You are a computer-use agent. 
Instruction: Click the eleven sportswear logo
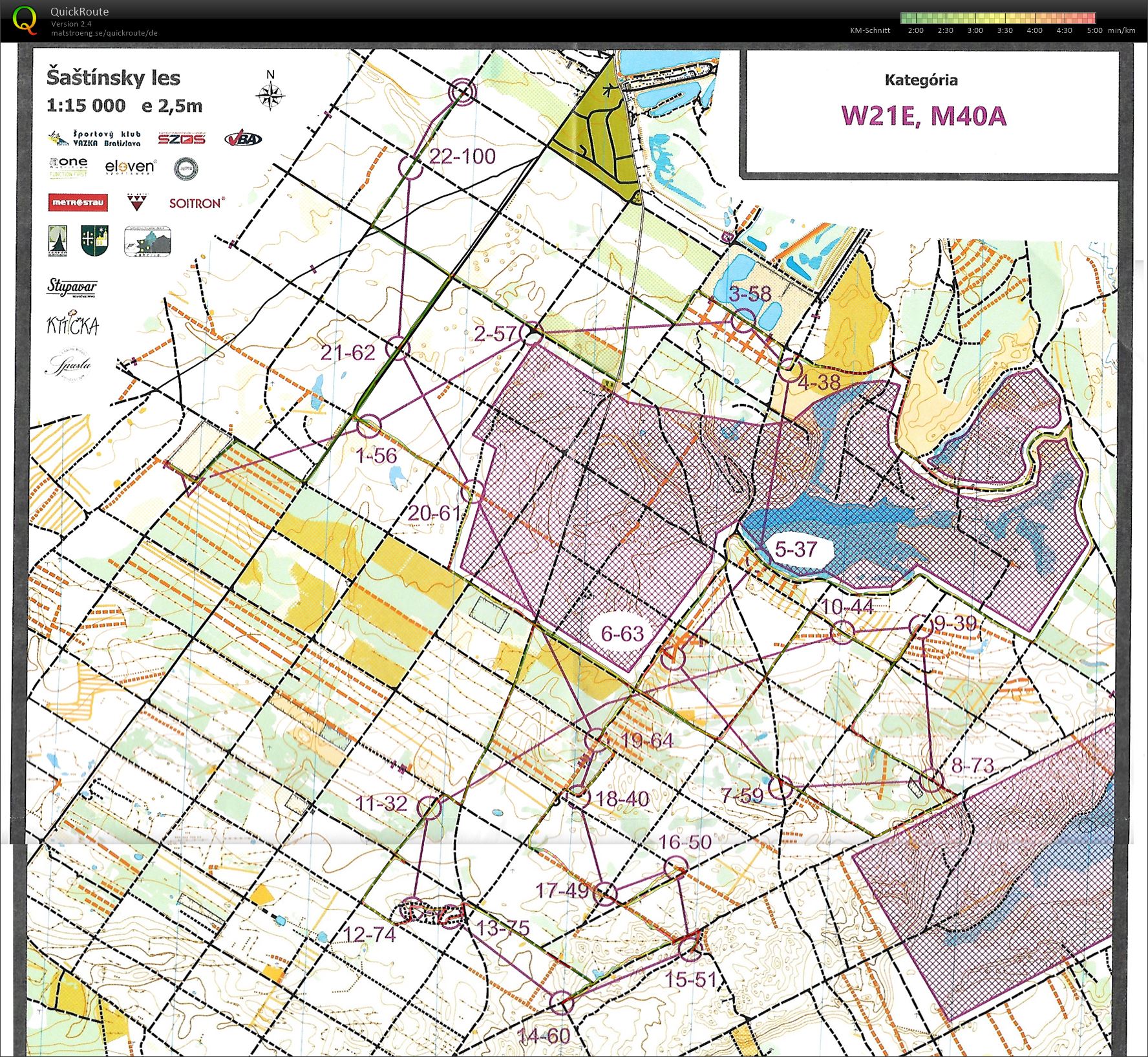[130, 167]
